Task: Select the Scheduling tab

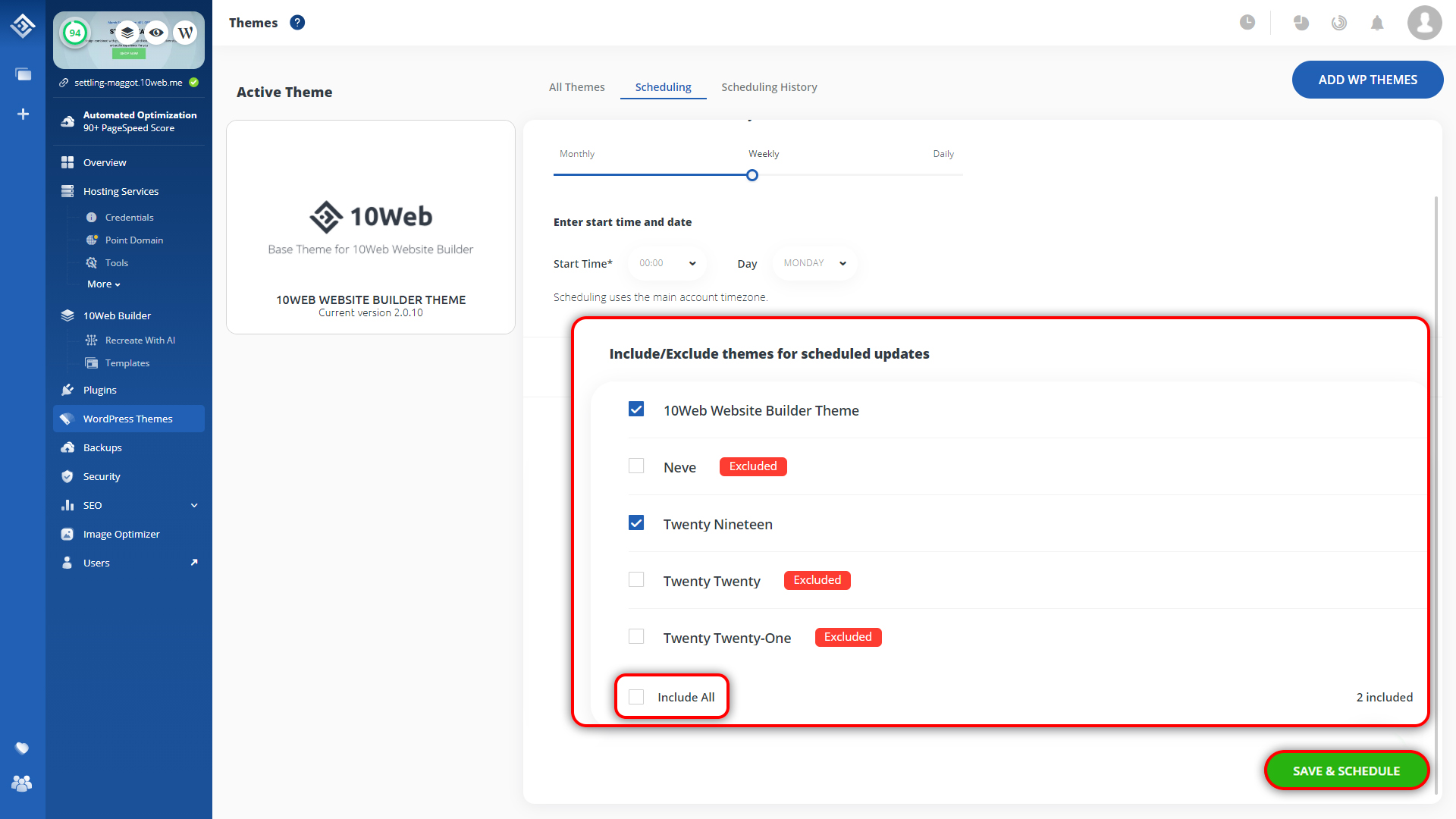Action: pyautogui.click(x=663, y=87)
